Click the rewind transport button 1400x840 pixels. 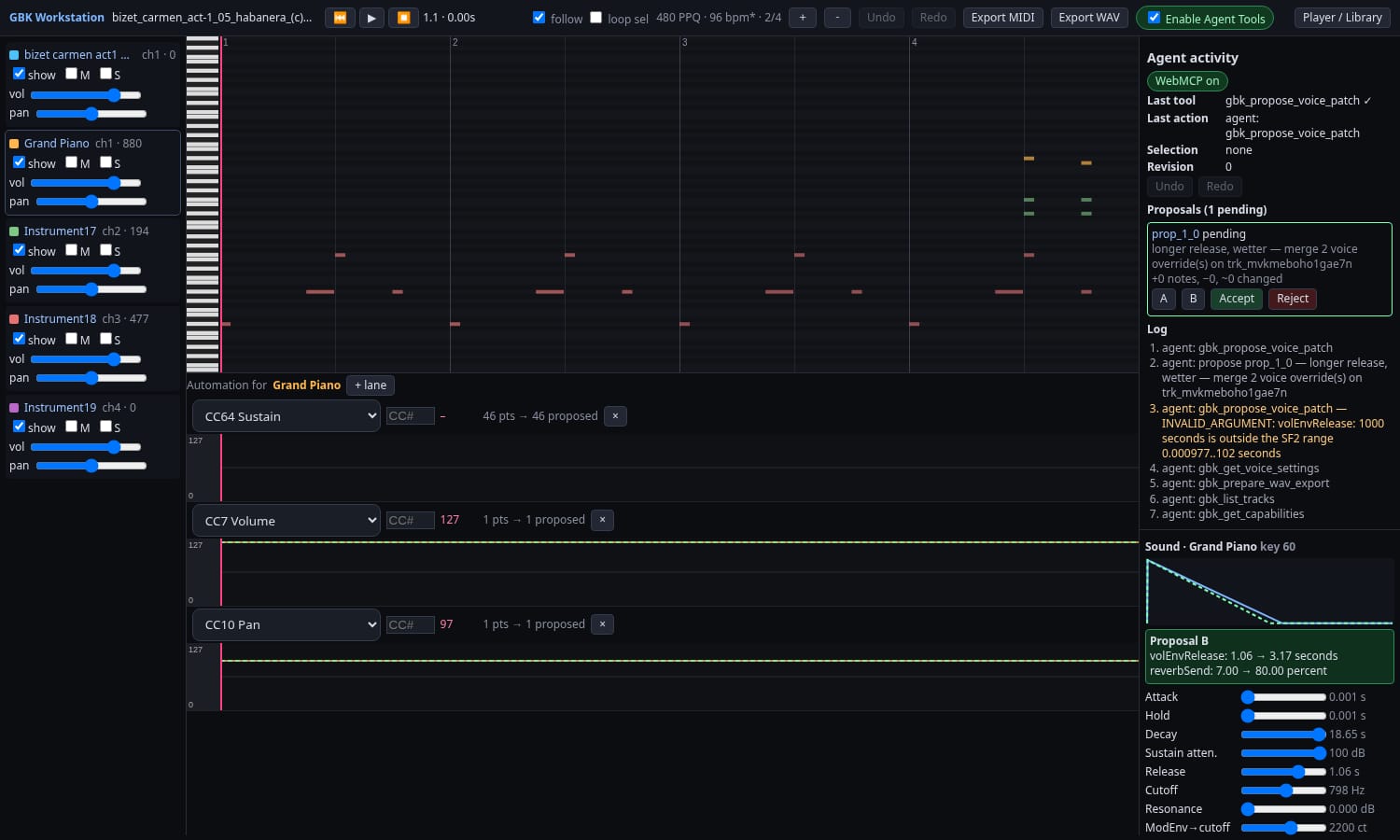click(x=340, y=18)
